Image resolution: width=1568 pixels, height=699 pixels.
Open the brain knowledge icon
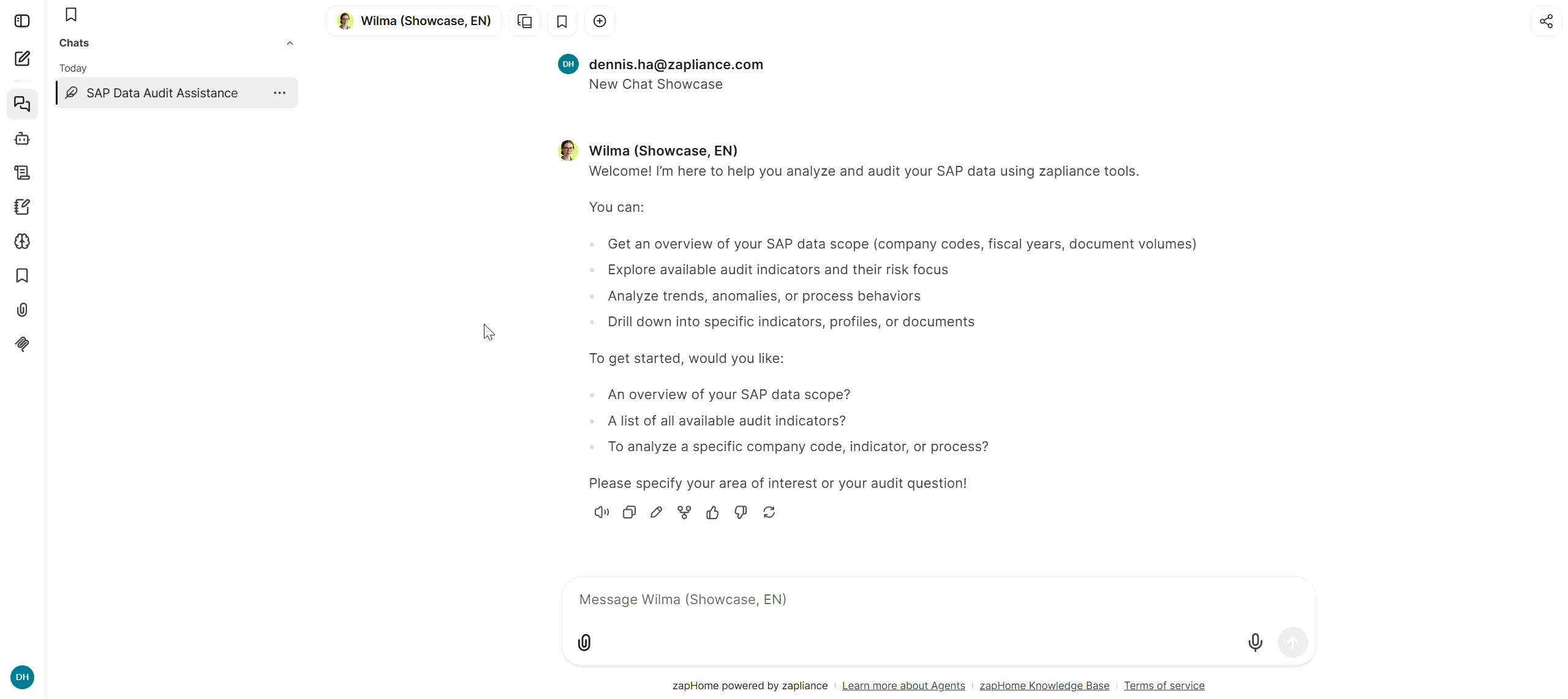click(22, 241)
